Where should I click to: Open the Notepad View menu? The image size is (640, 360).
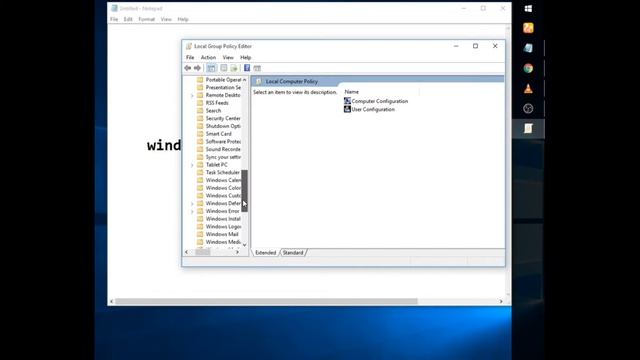[166, 19]
